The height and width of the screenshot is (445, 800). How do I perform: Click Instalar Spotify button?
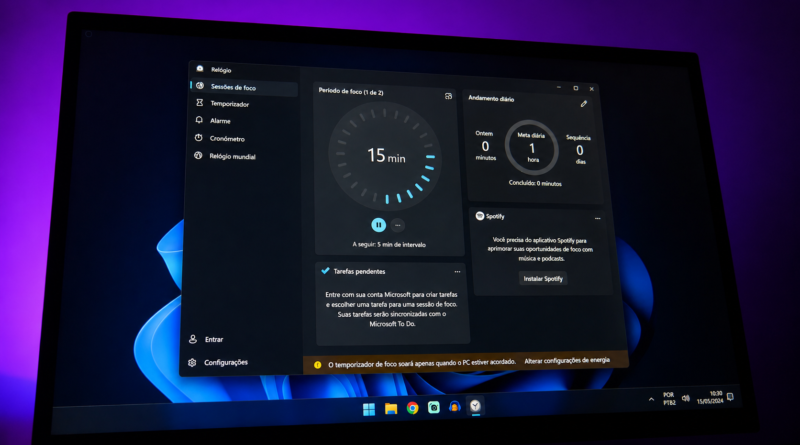(x=543, y=279)
